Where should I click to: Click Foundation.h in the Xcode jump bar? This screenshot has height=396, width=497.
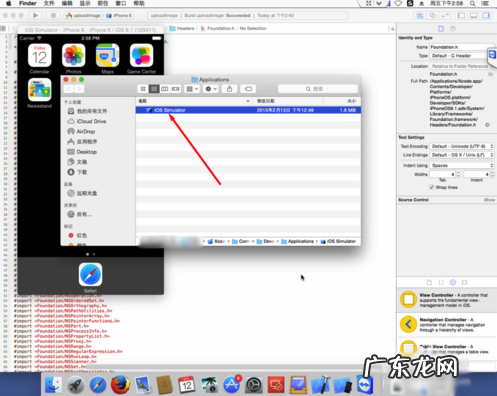pyautogui.click(x=217, y=28)
